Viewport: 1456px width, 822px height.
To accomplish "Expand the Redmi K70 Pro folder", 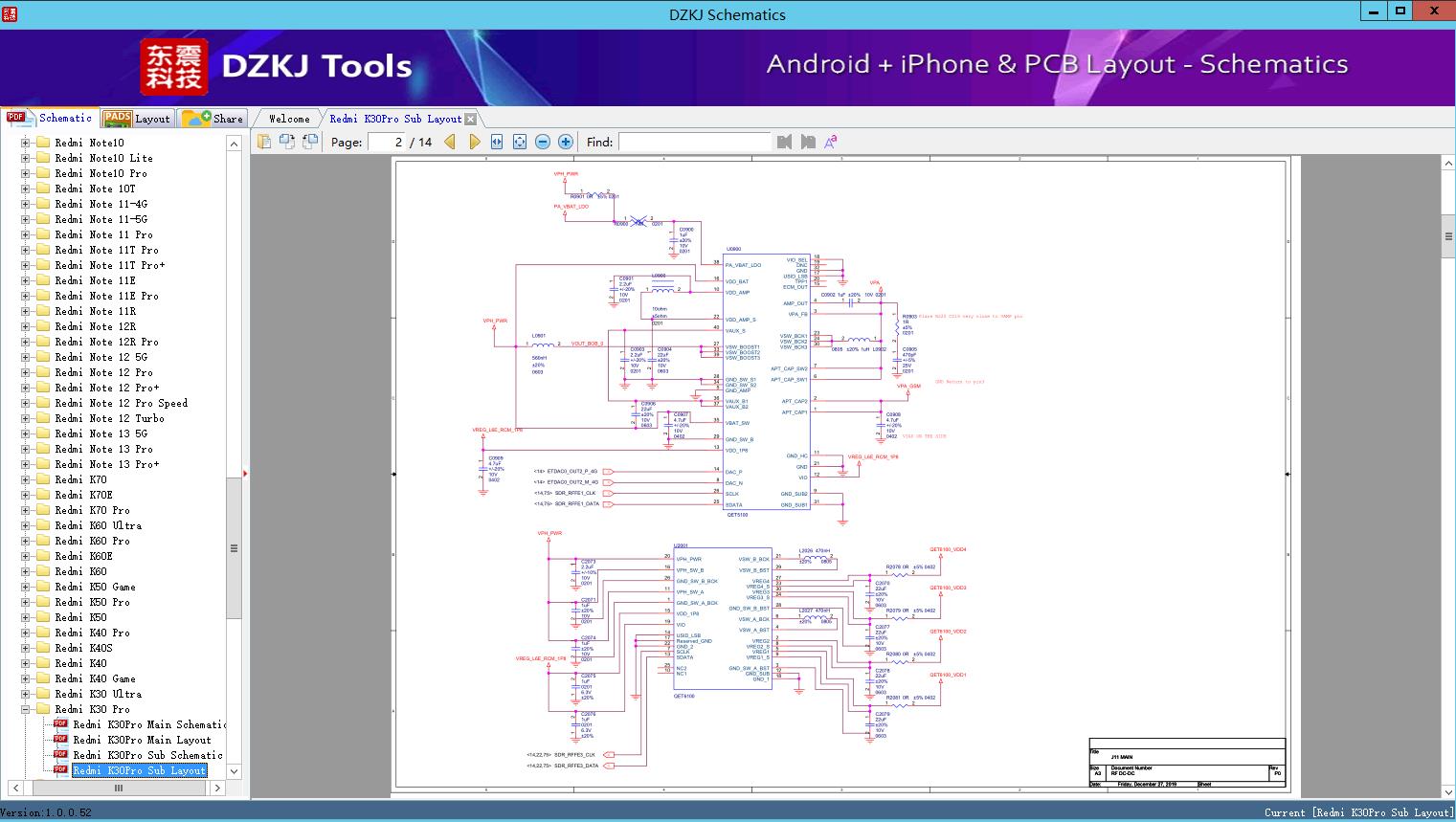I will point(26,510).
